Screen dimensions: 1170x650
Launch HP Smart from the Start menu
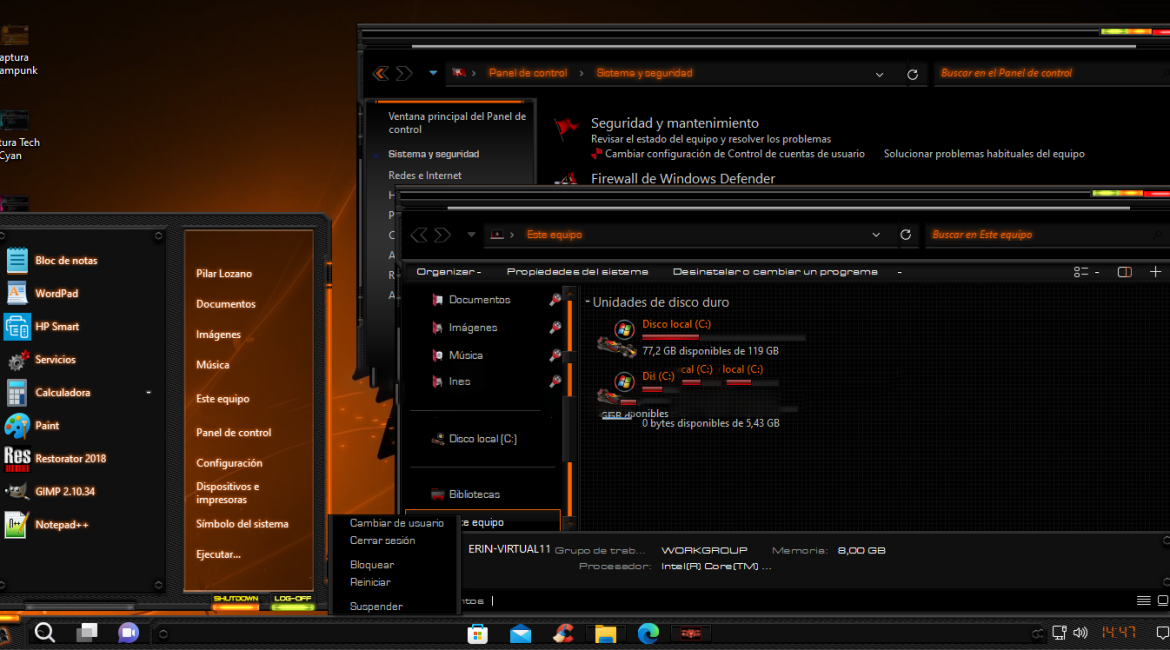click(x=56, y=327)
